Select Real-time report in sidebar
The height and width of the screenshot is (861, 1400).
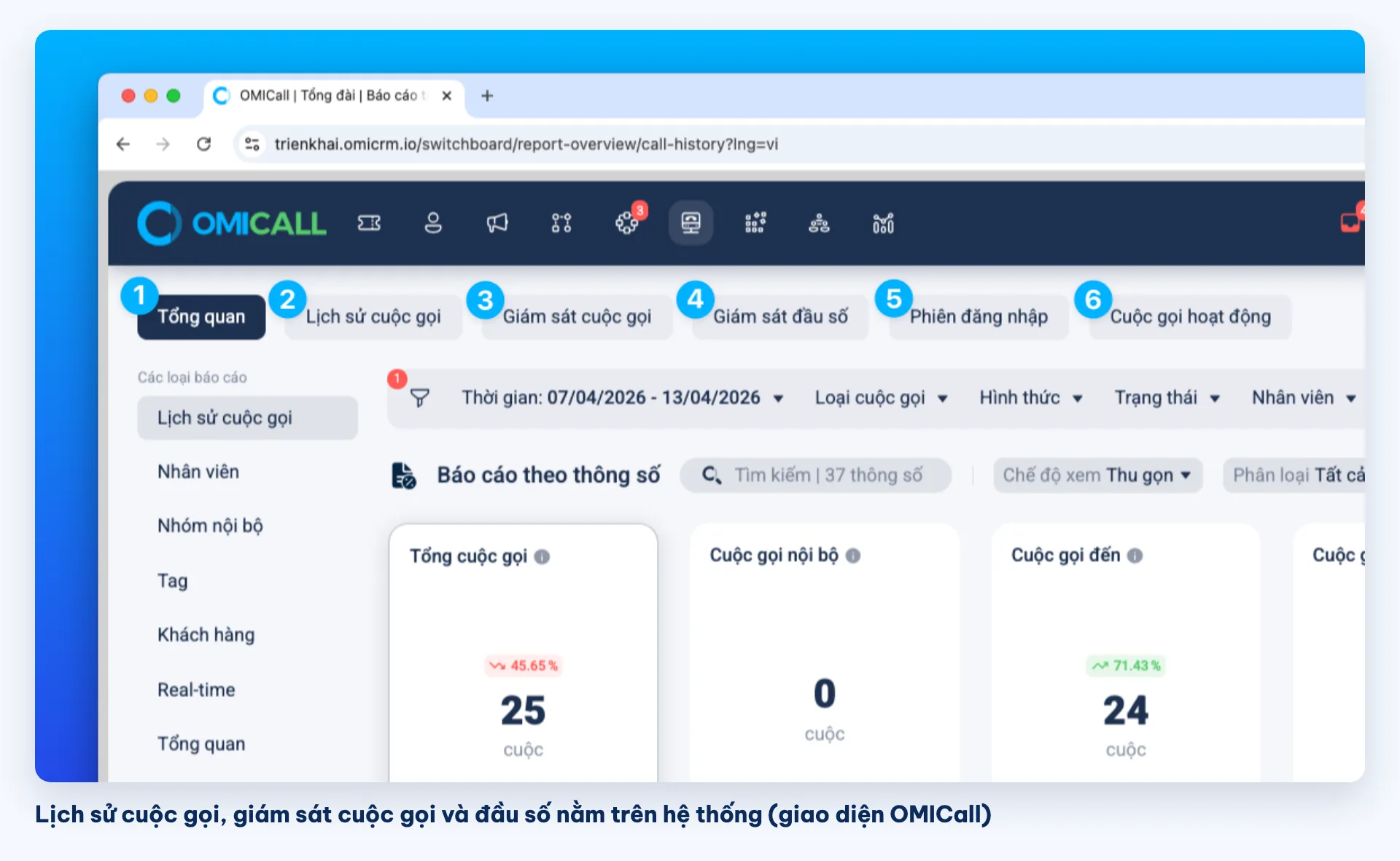196,690
